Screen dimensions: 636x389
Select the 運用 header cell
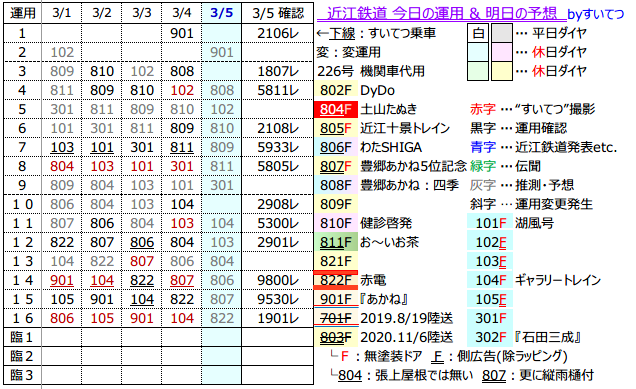click(22, 13)
